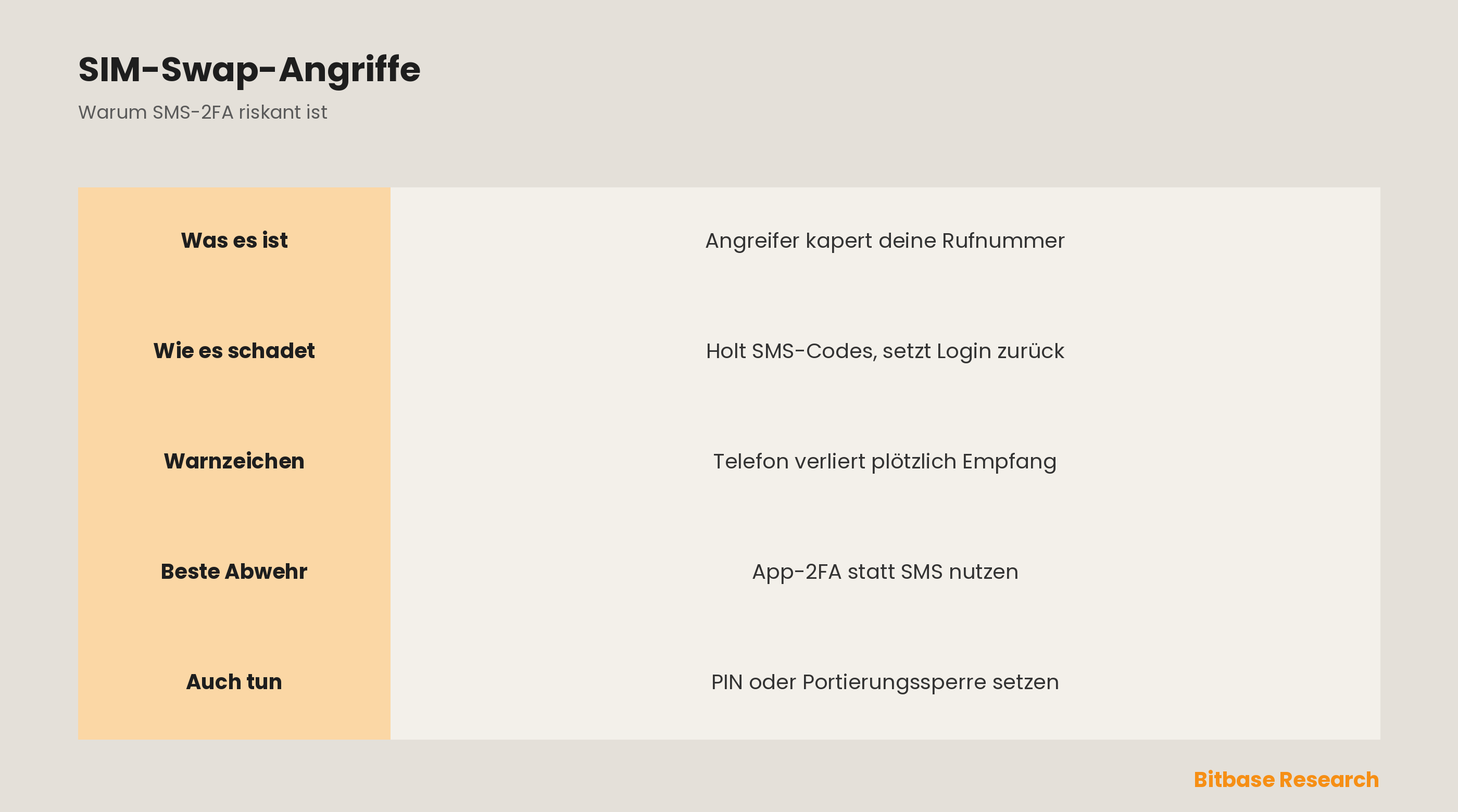The width and height of the screenshot is (1458, 812).
Task: Select Telefon verliert plötzlich Empfang text
Action: [885, 462]
